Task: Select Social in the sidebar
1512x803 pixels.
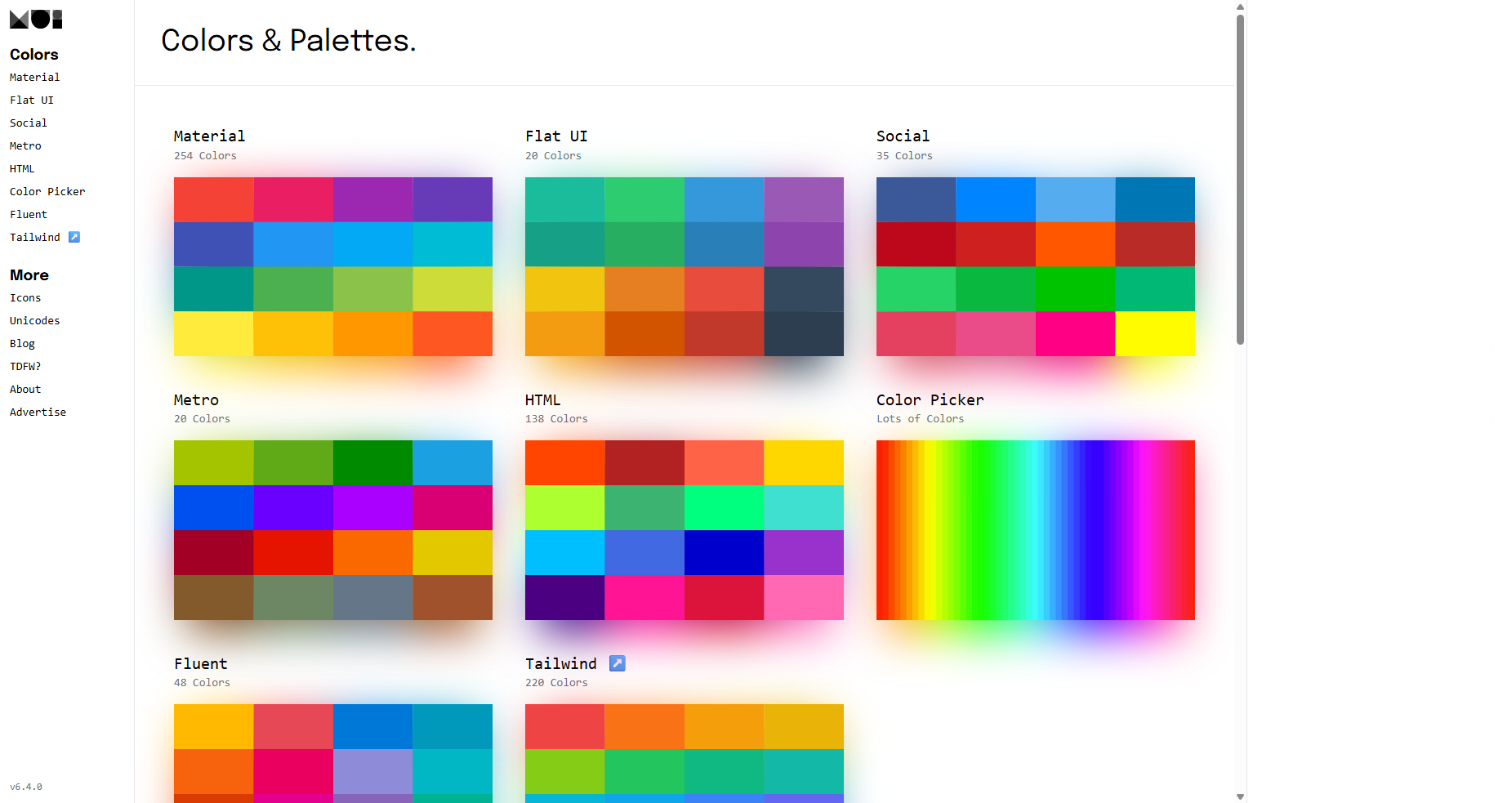Action: click(29, 123)
